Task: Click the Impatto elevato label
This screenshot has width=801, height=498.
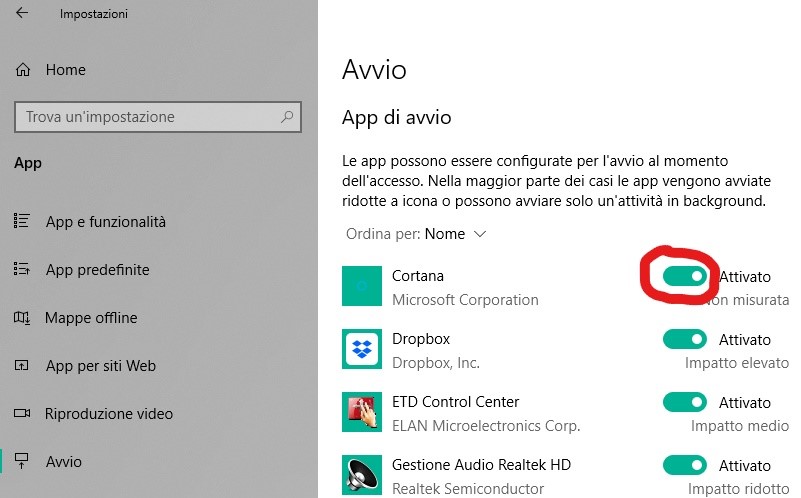Action: 737,363
